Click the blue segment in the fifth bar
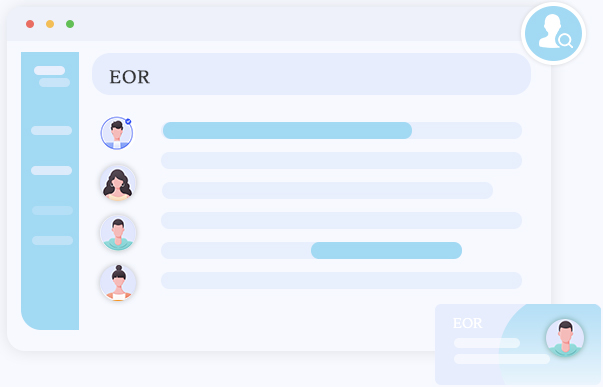 (x=386, y=250)
